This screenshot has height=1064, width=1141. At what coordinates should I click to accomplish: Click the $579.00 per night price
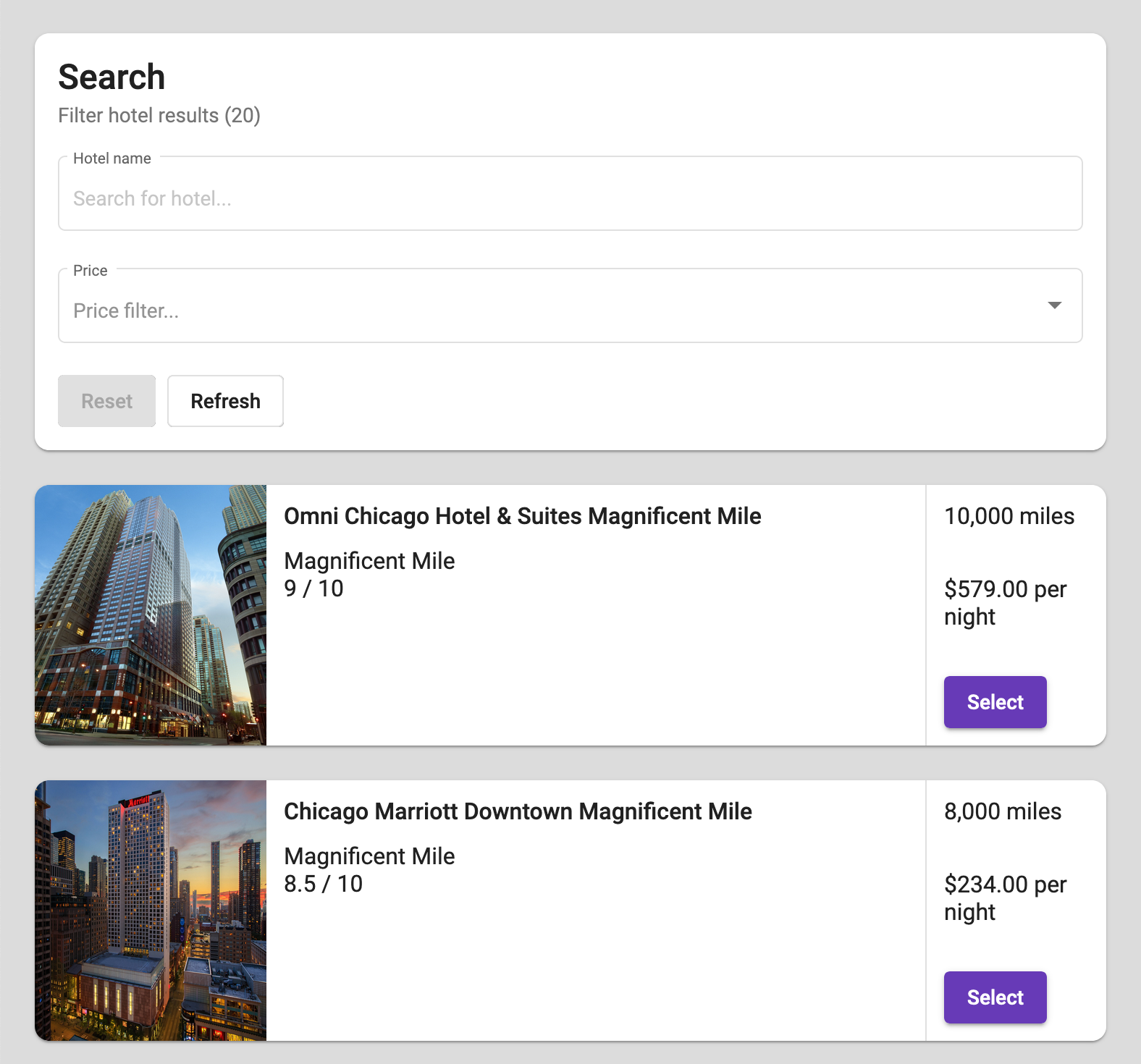click(x=1005, y=602)
